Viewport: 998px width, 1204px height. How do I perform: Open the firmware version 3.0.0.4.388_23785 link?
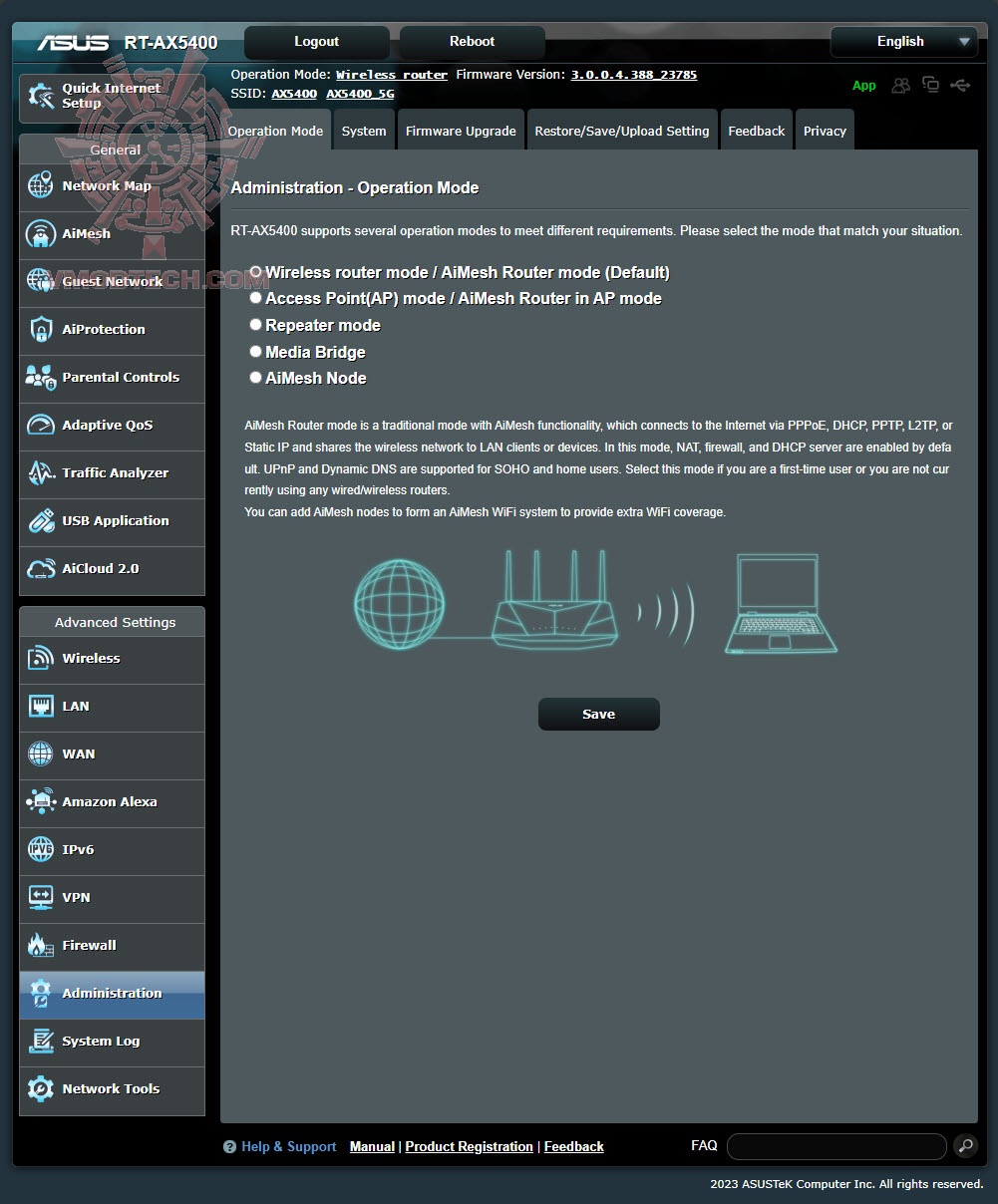point(634,75)
